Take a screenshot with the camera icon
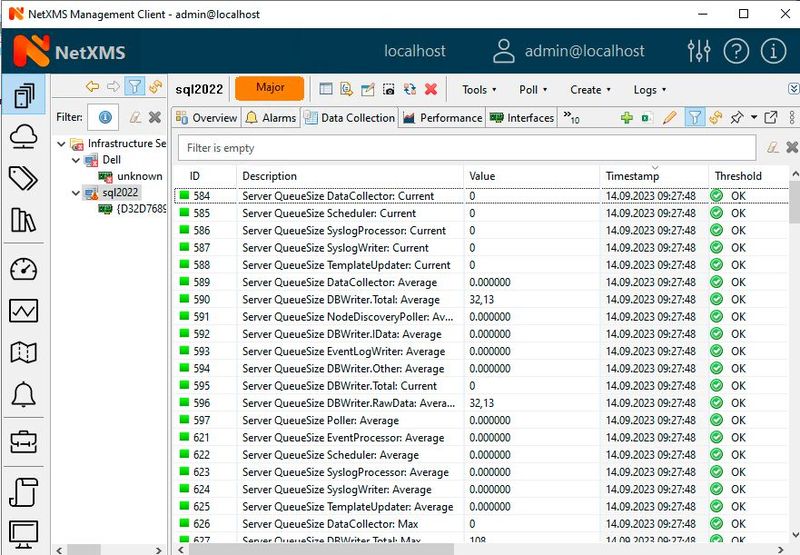The height and width of the screenshot is (555, 800). 388,89
